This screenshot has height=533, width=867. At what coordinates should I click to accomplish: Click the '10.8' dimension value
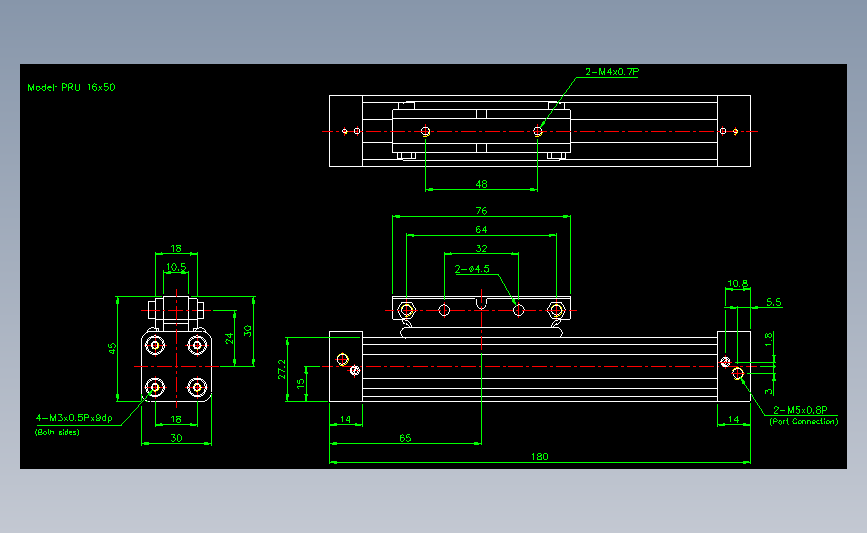[738, 284]
